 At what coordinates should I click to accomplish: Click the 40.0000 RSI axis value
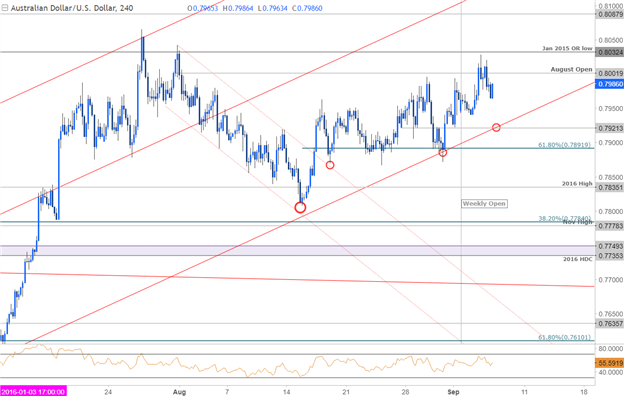(x=610, y=373)
